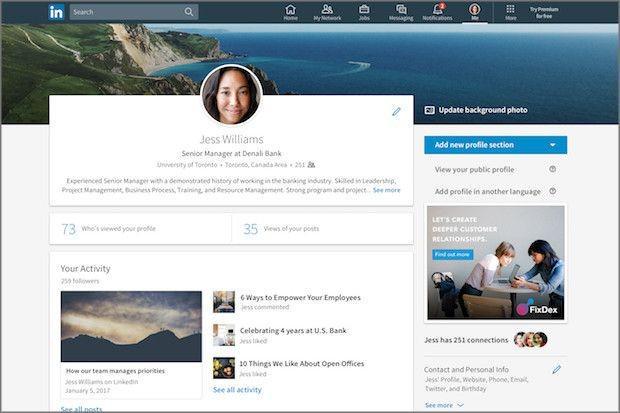Open the My Network icon
Viewport: 620px width, 413px height.
[x=327, y=9]
